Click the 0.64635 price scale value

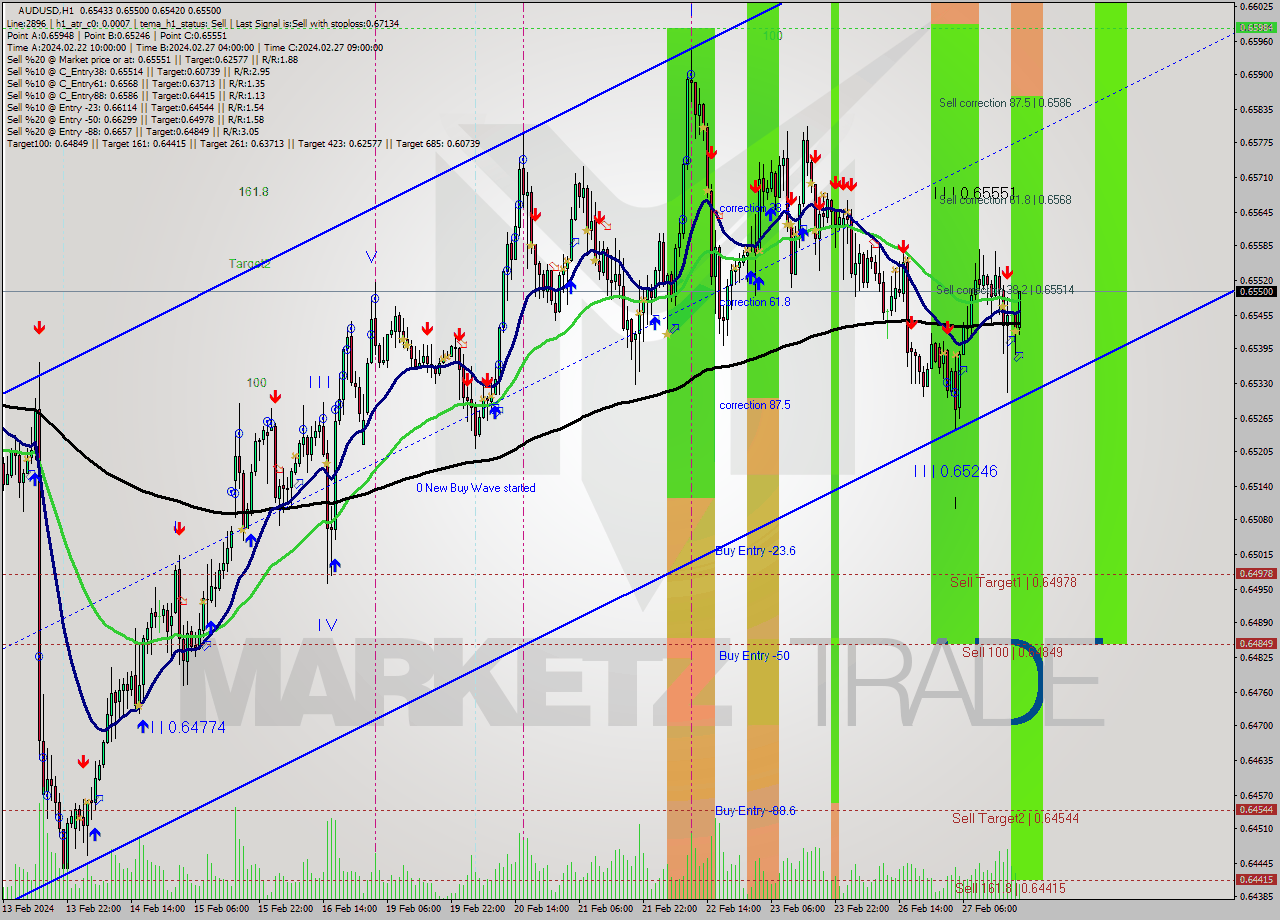(x=1256, y=760)
